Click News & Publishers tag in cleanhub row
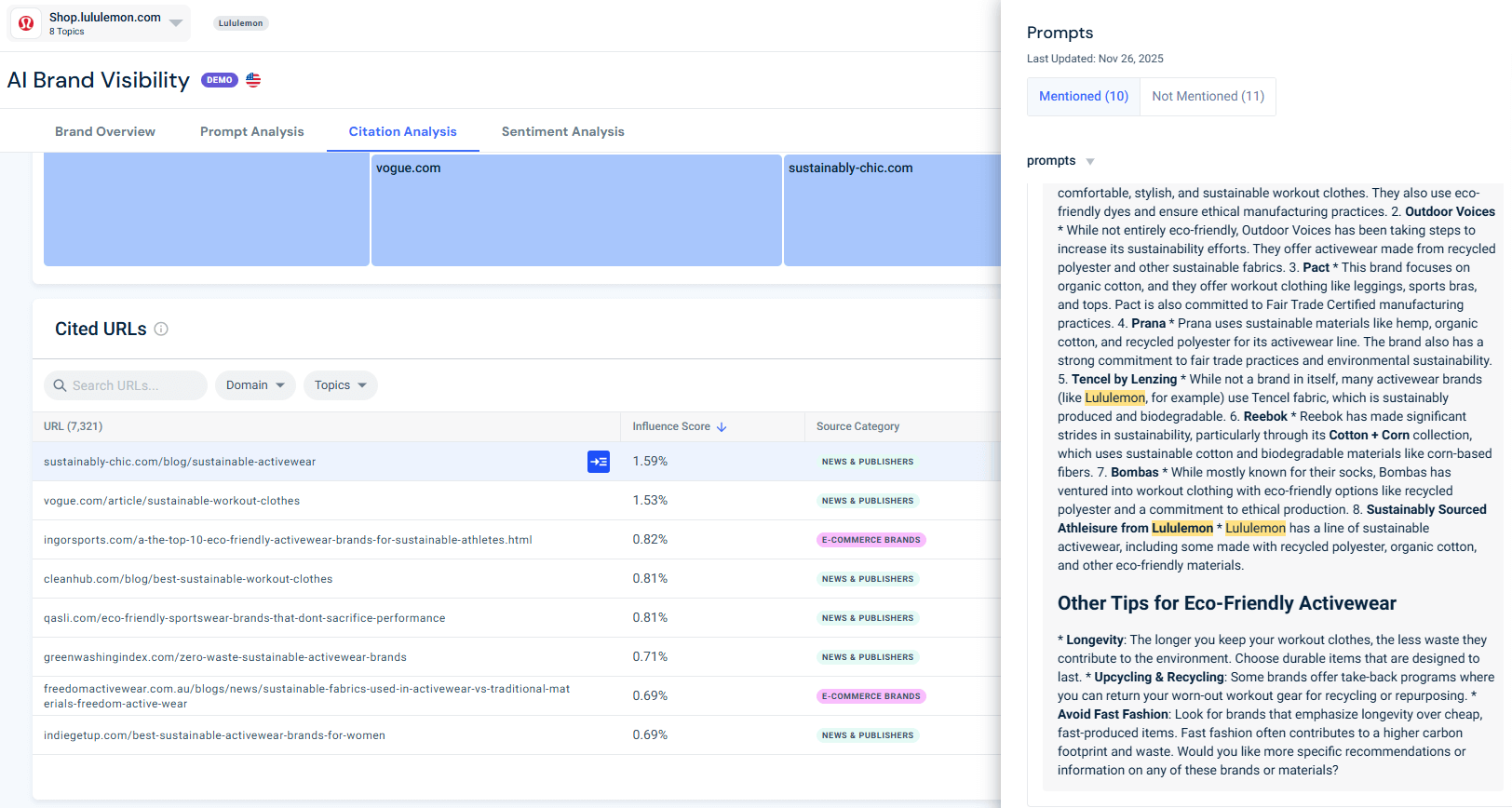 click(868, 579)
